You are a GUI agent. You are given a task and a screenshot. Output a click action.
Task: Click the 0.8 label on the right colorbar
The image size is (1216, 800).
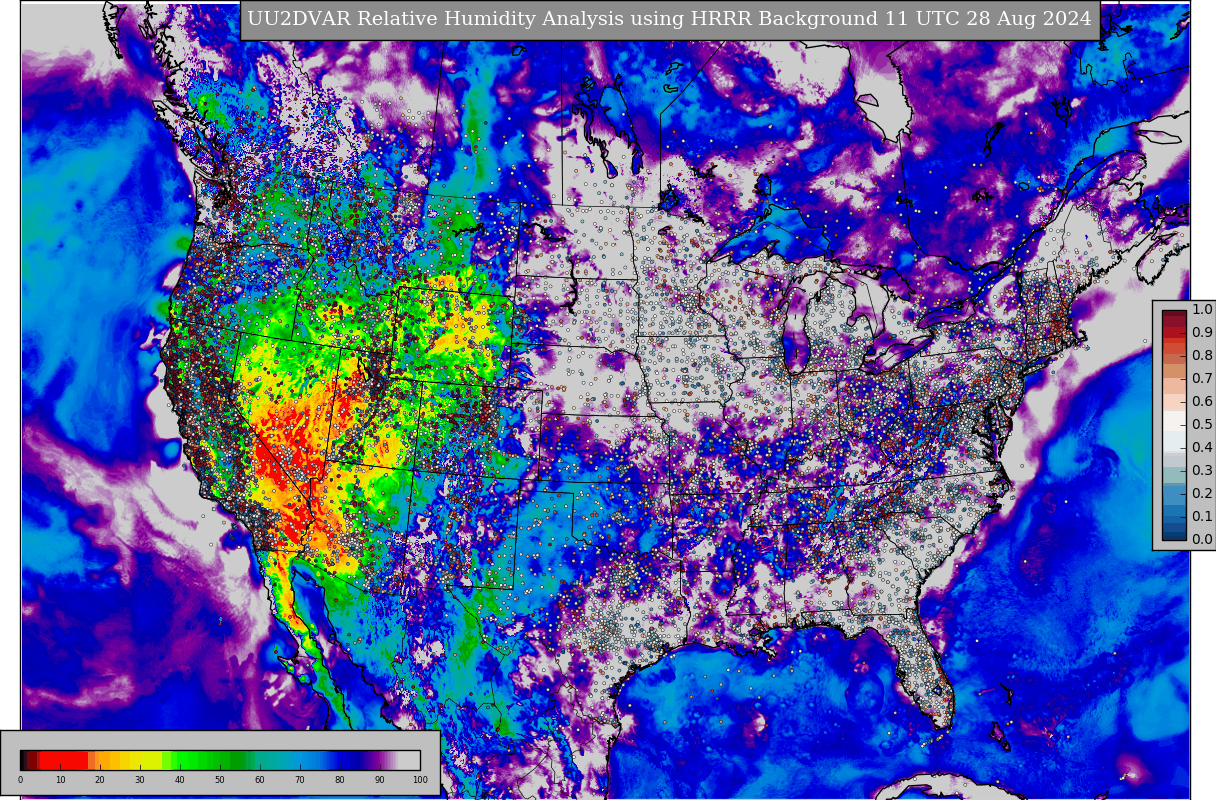coord(1202,355)
